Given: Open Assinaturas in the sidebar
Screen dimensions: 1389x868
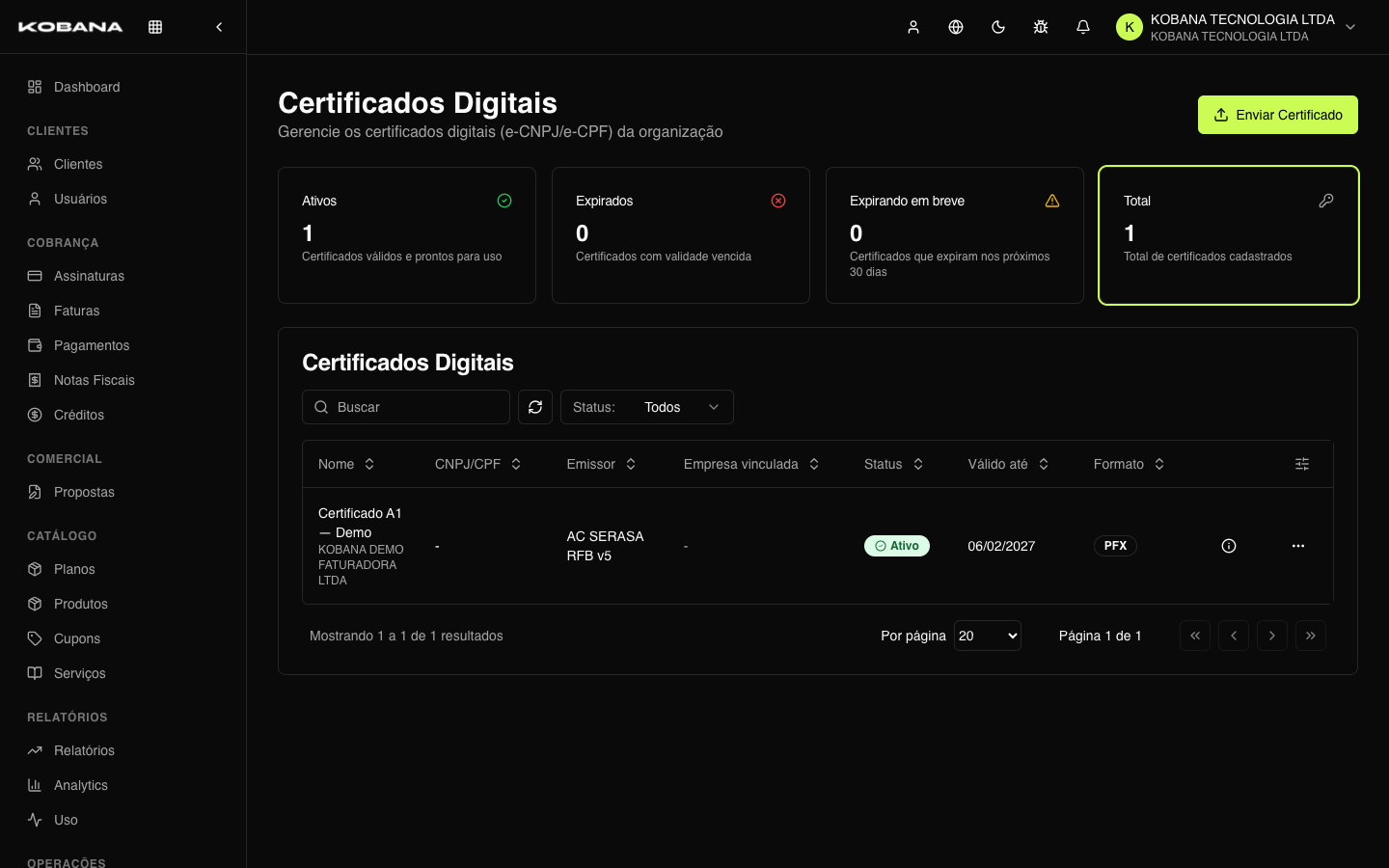Looking at the screenshot, I should tap(123, 276).
